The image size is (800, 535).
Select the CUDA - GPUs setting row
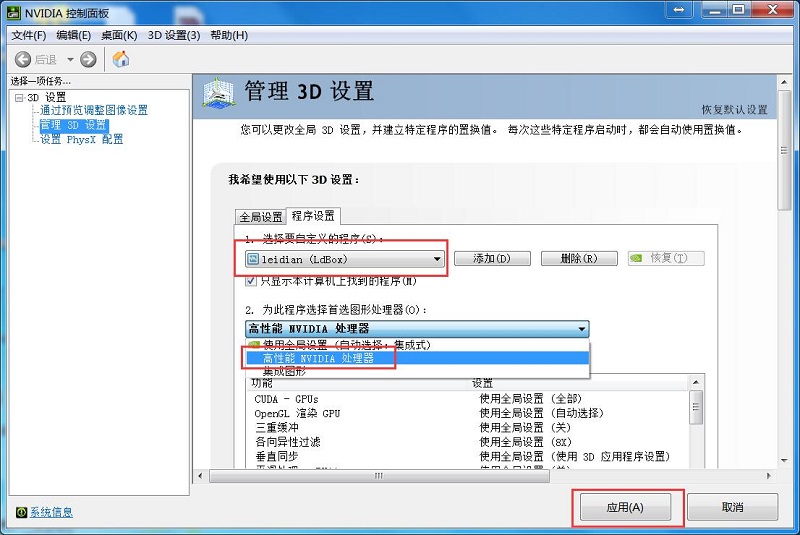tap(467, 399)
